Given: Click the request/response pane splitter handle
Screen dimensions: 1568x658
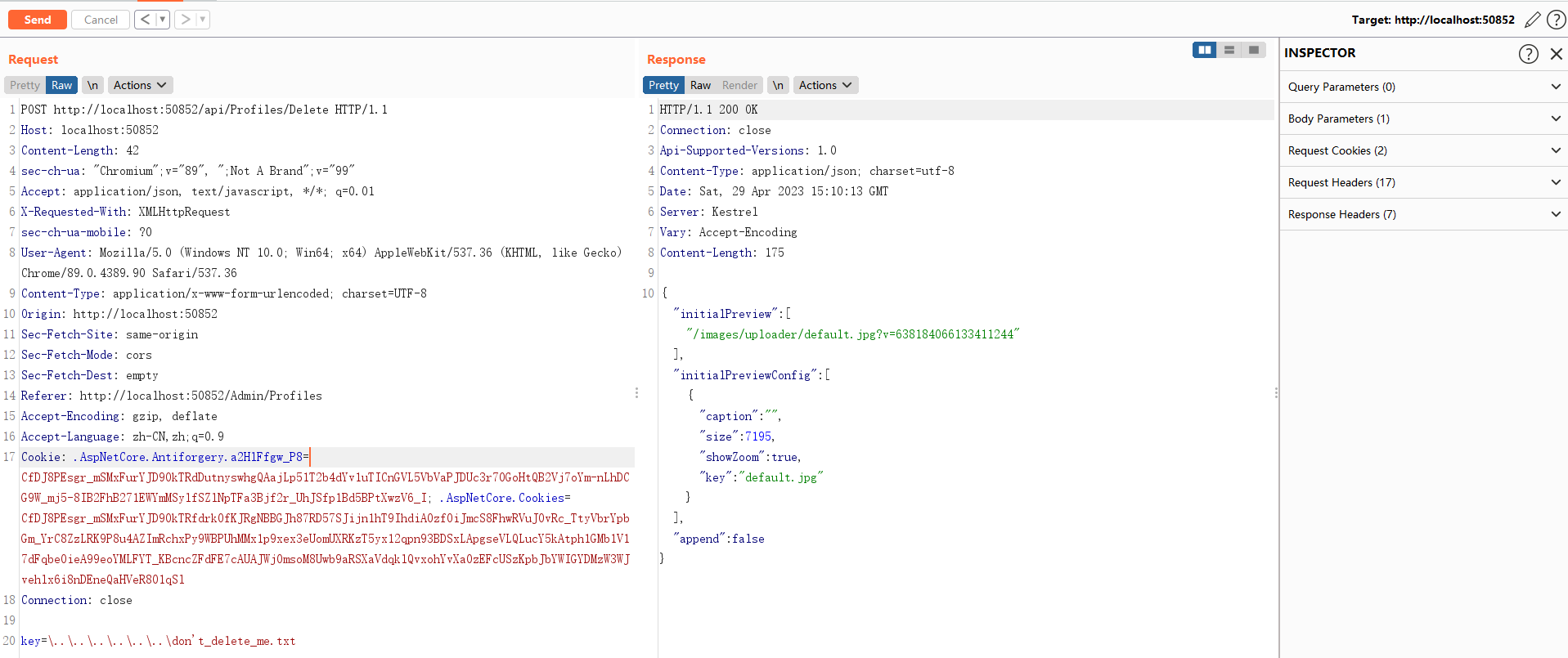Looking at the screenshot, I should pos(636,393).
